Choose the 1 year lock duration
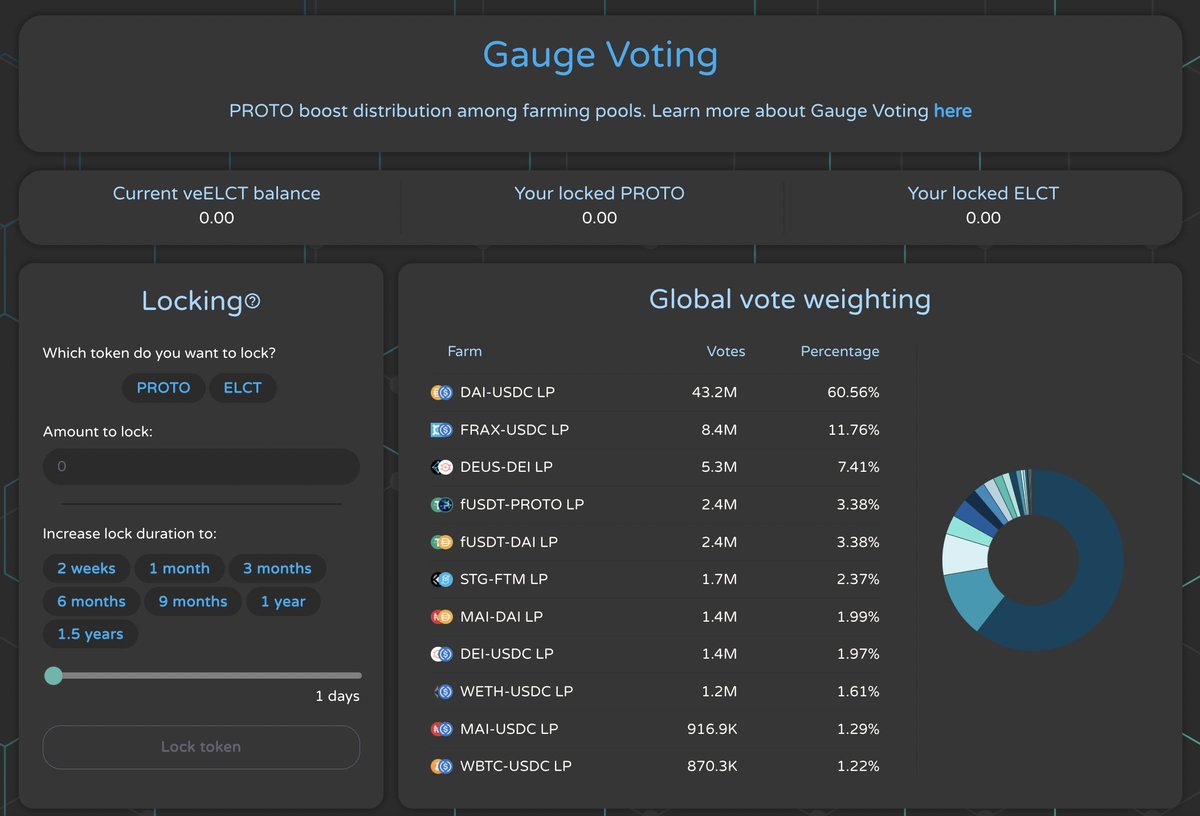The image size is (1200, 816). (283, 601)
